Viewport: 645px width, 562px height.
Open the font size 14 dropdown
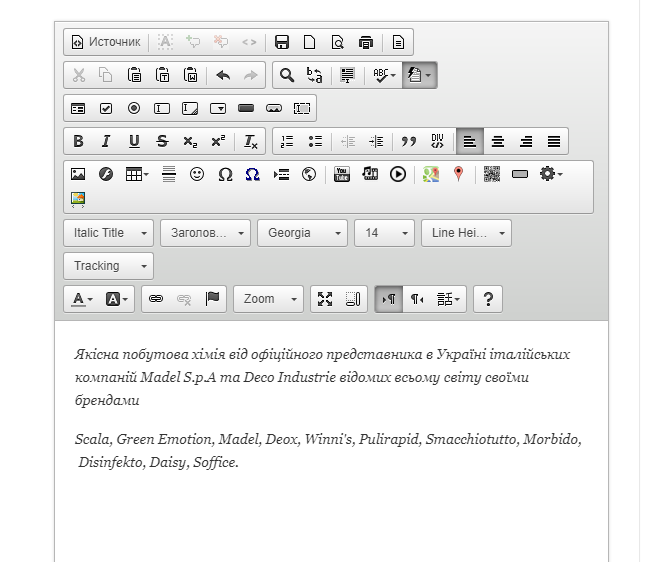[x=384, y=233]
